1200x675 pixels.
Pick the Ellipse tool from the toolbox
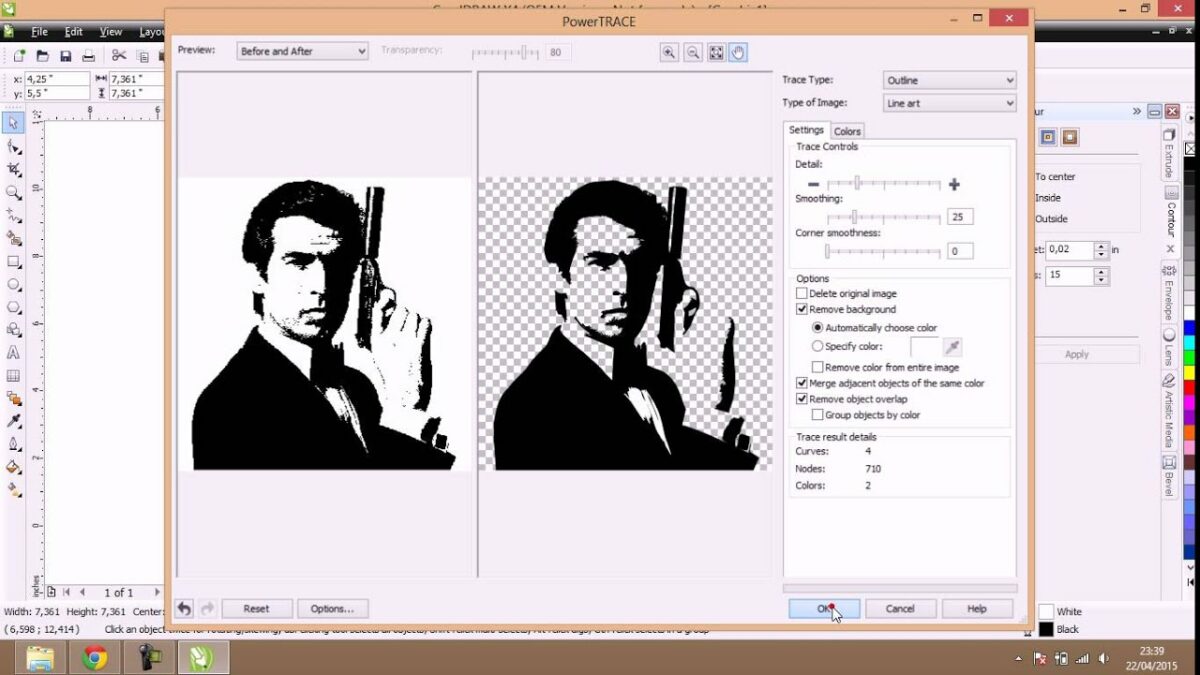click(13, 286)
